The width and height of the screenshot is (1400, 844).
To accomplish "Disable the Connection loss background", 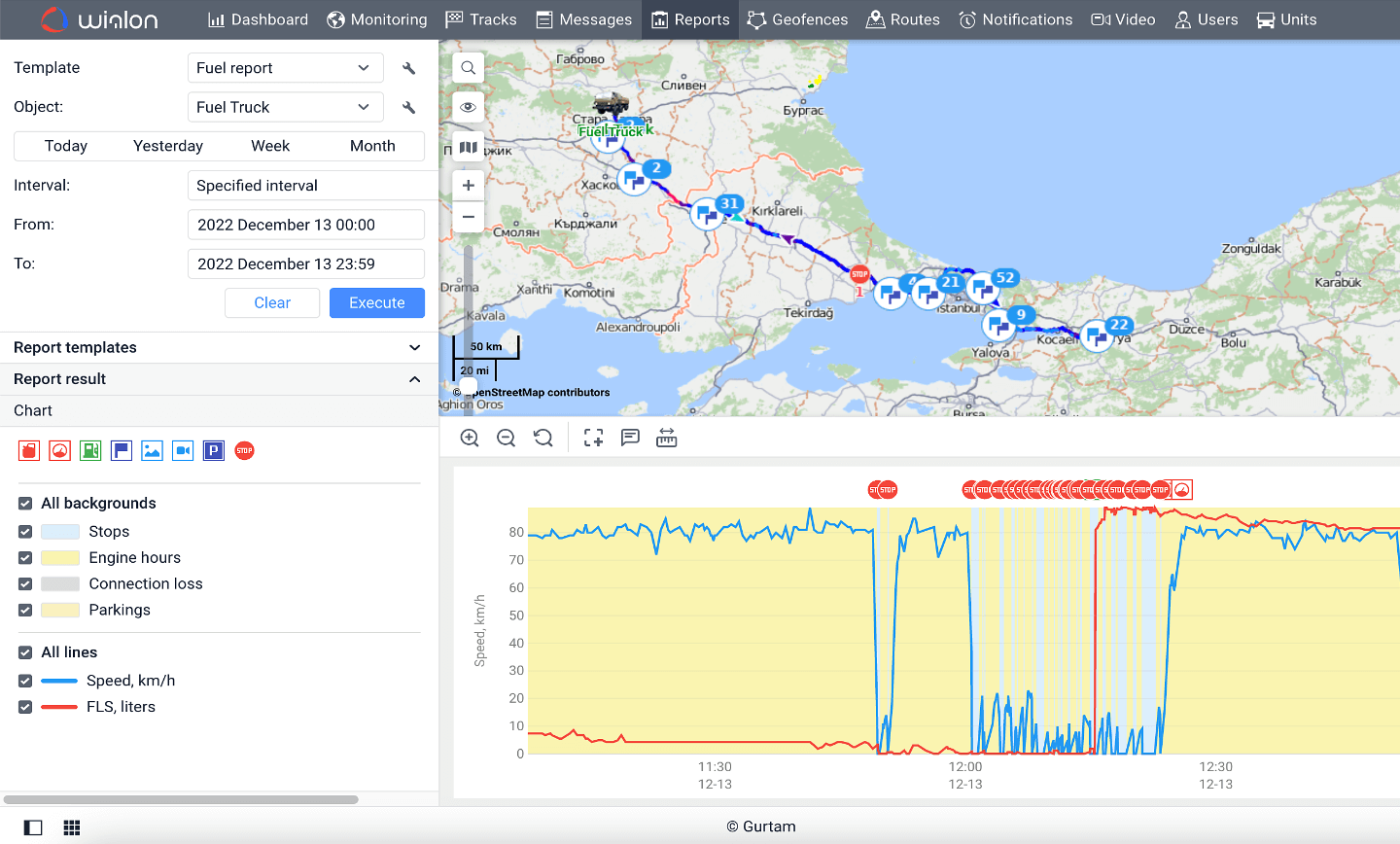I will 24,583.
